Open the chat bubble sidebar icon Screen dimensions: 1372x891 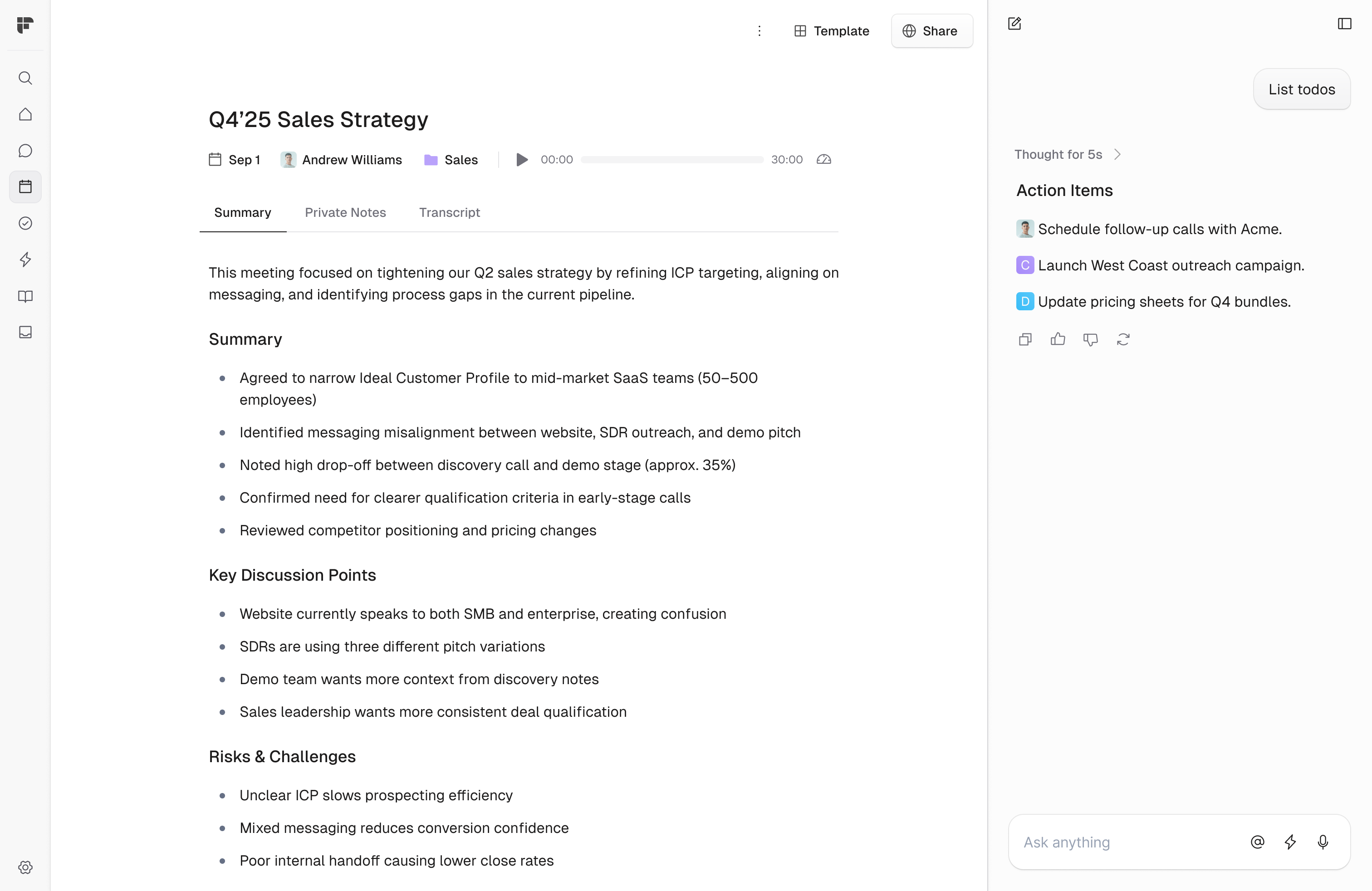coord(25,151)
